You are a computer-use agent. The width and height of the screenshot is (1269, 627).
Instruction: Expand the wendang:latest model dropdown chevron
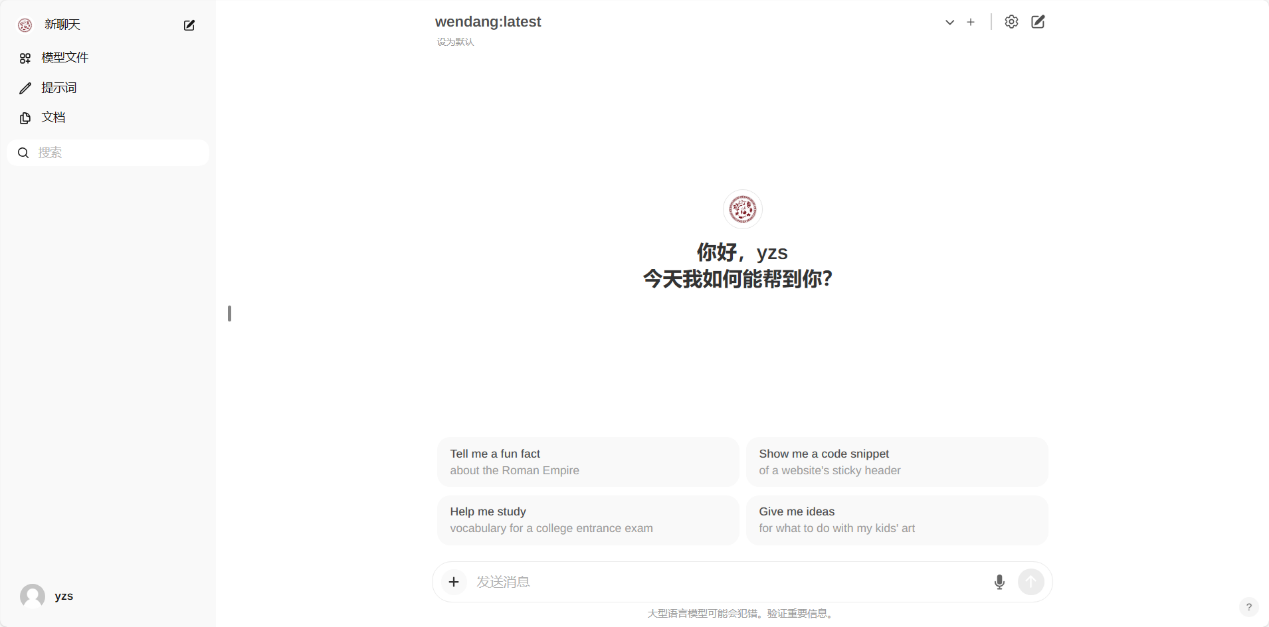pos(950,22)
